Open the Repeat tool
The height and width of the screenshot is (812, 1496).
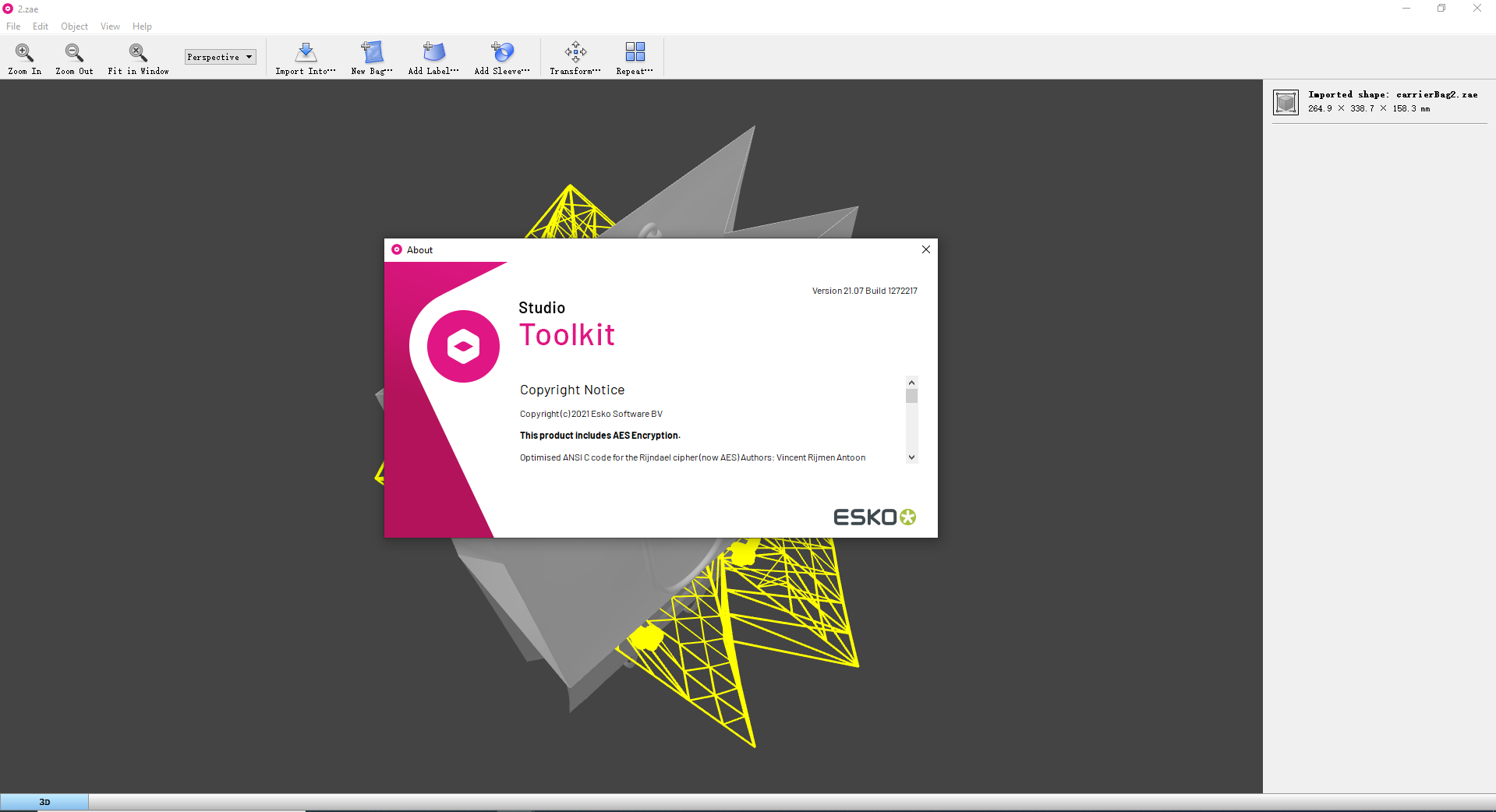634,58
